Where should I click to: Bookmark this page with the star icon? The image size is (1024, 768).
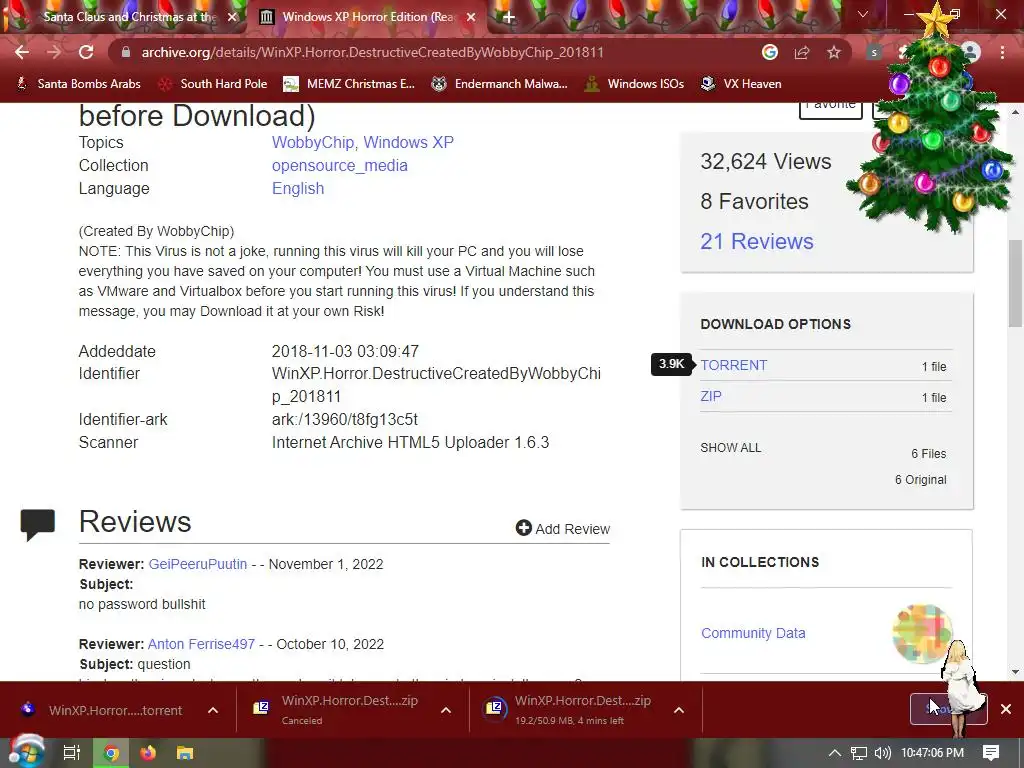coord(834,52)
